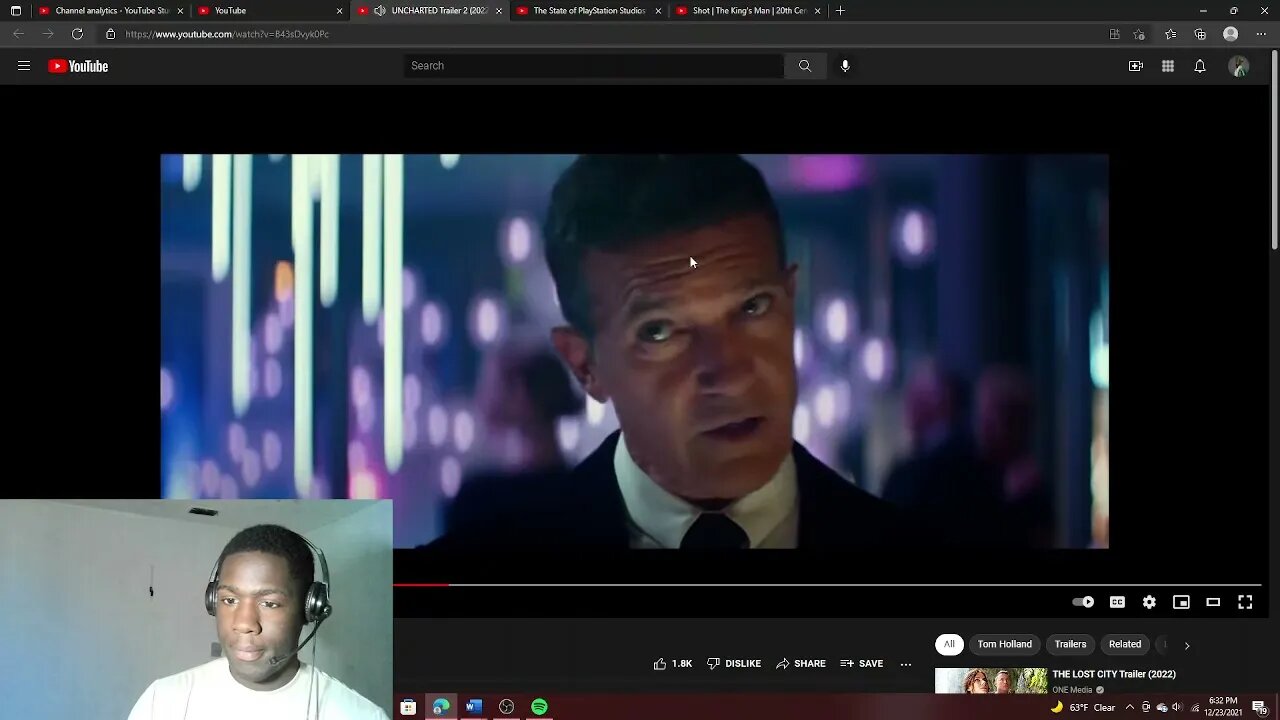Show more related chips with arrow
The image size is (1280, 720).
tap(1187, 645)
